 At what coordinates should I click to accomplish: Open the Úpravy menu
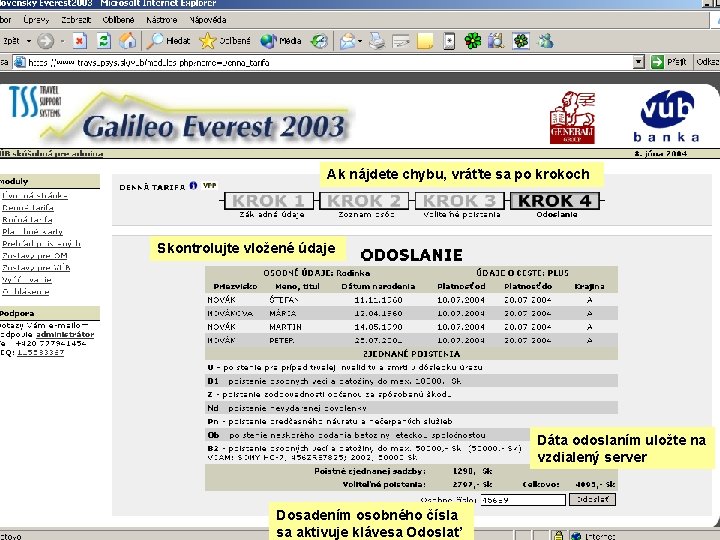click(36, 20)
